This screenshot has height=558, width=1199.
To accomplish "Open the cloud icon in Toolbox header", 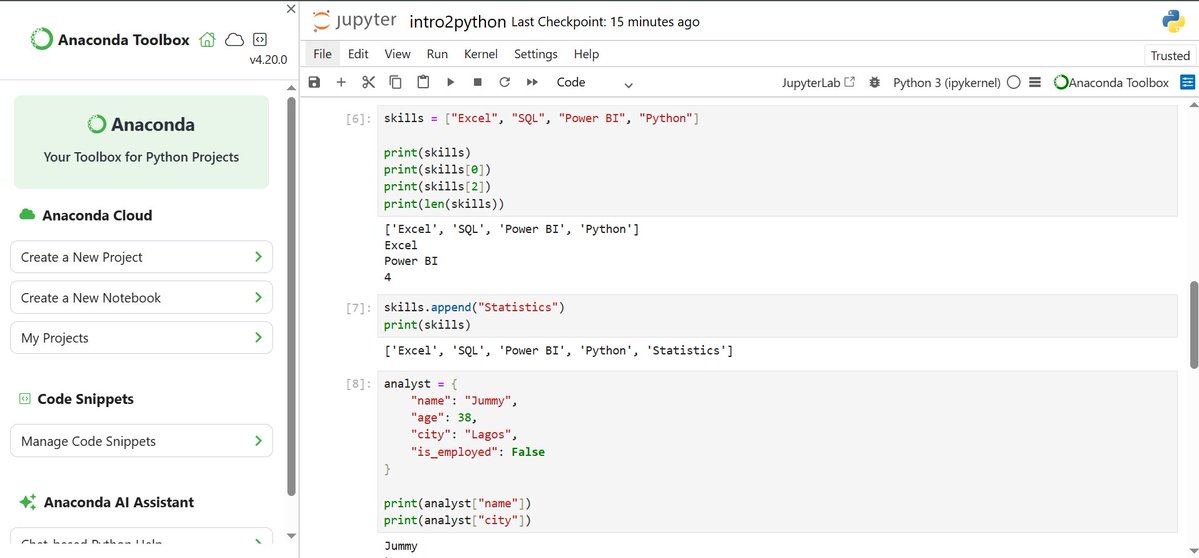I will point(234,40).
